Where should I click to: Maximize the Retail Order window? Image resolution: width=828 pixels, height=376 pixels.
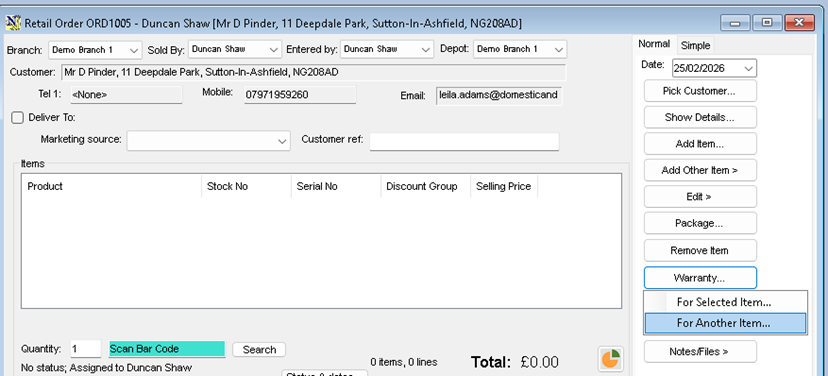[767, 23]
